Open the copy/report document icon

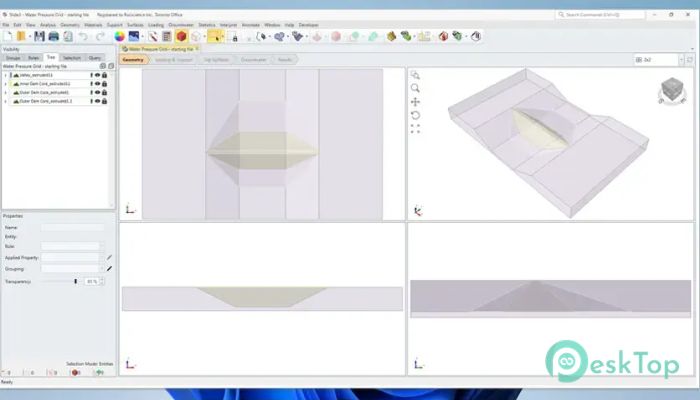[68, 36]
